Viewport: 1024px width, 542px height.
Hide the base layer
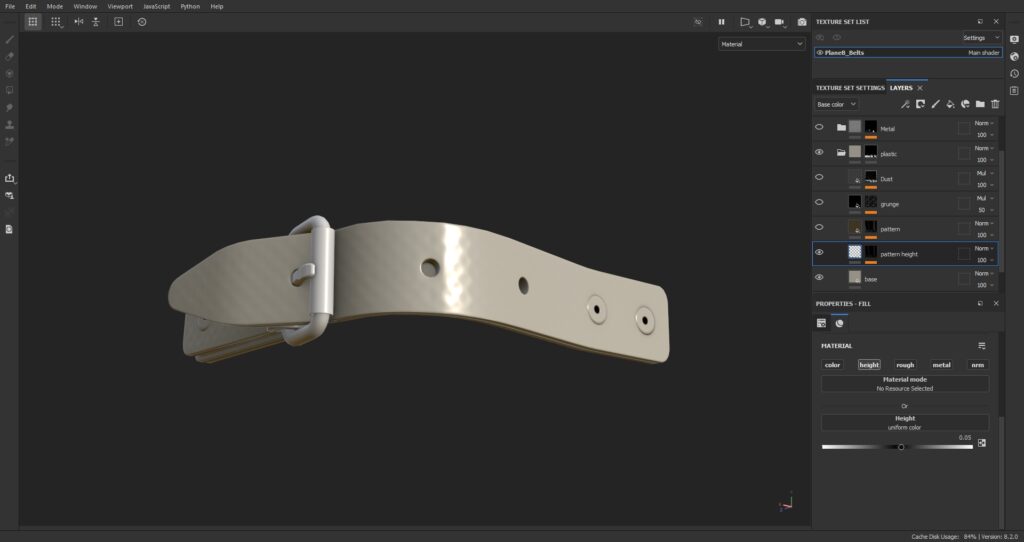pyautogui.click(x=819, y=277)
